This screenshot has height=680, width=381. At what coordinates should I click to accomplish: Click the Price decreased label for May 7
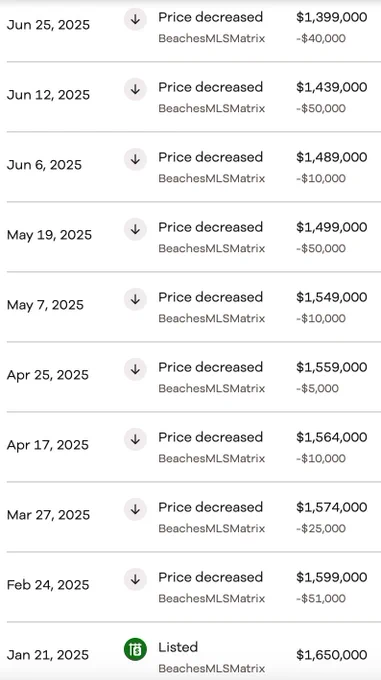[x=211, y=297]
